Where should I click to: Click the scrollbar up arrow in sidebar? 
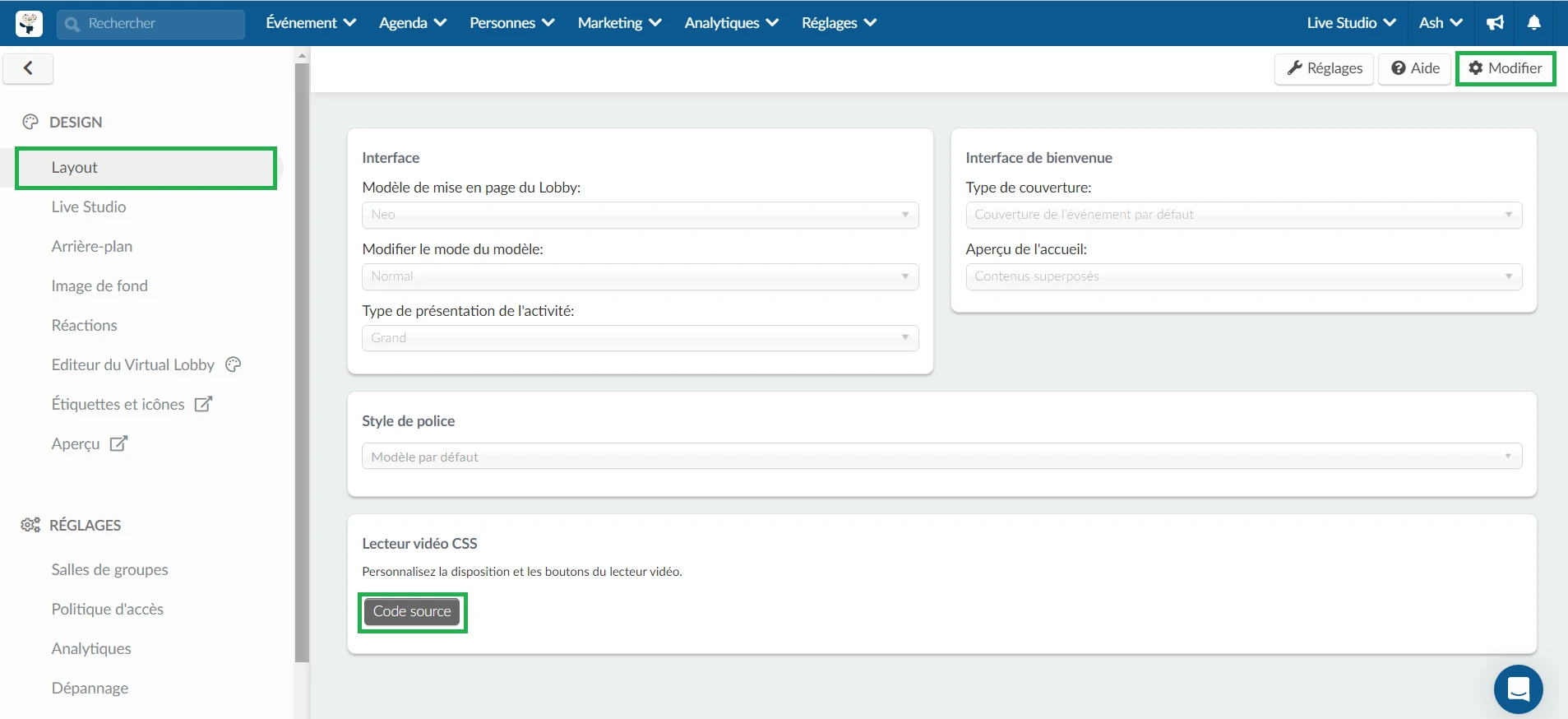302,56
